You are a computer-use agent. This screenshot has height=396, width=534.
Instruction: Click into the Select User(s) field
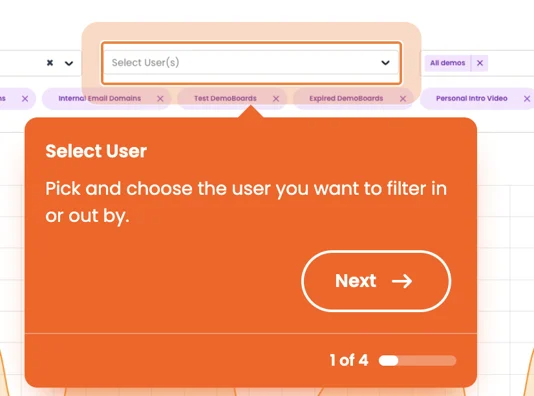[251, 63]
